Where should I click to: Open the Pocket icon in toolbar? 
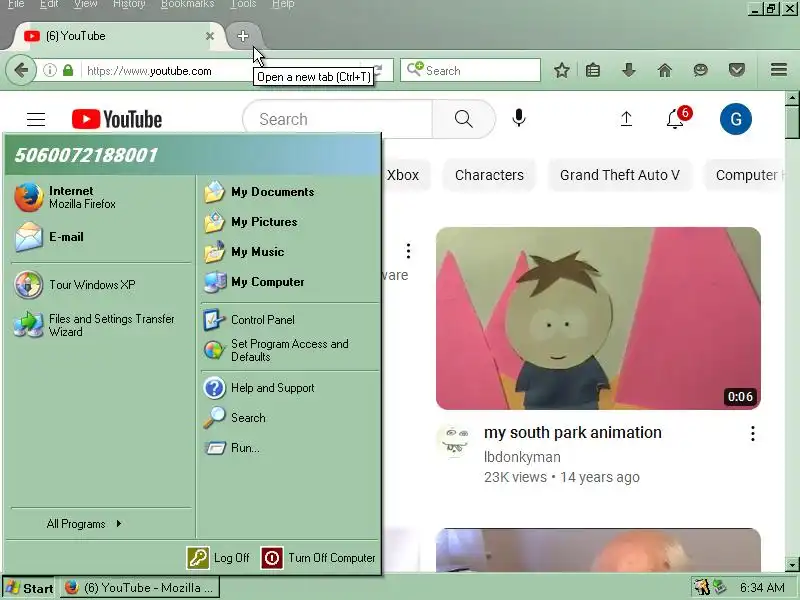click(x=737, y=70)
